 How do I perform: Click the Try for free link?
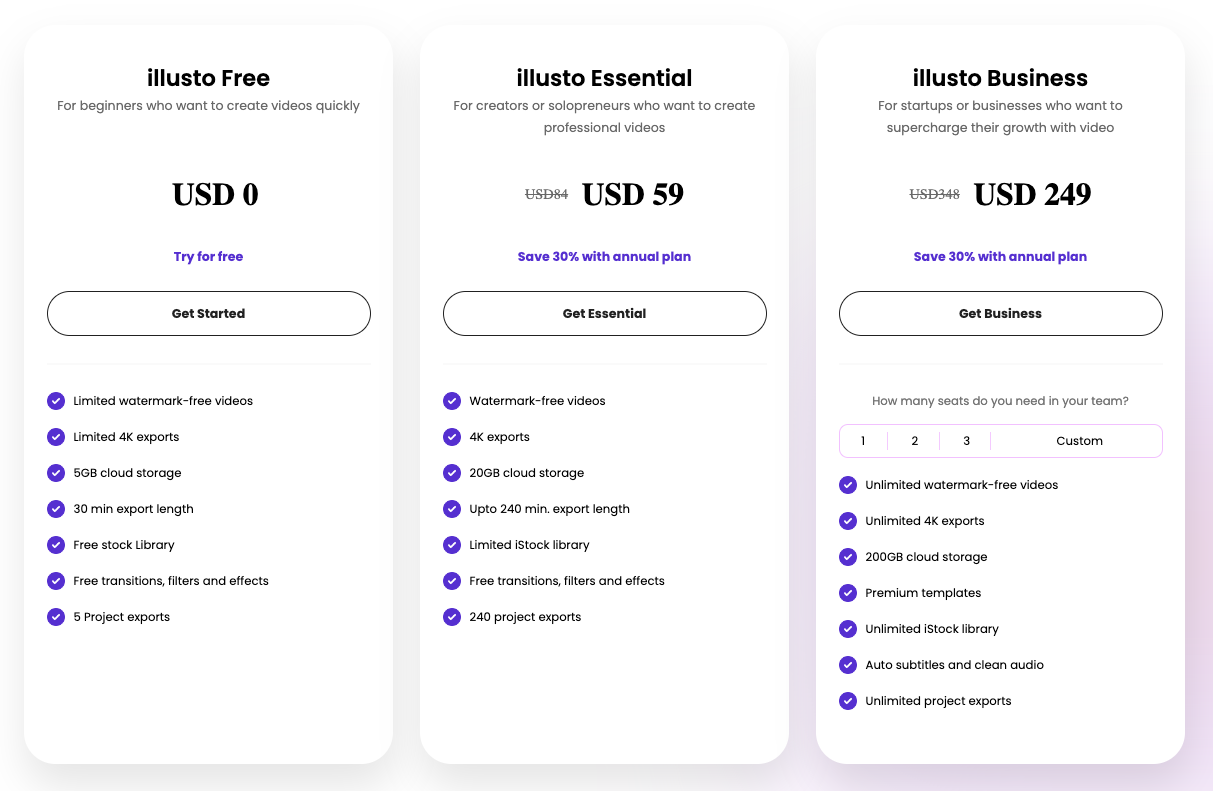(208, 257)
